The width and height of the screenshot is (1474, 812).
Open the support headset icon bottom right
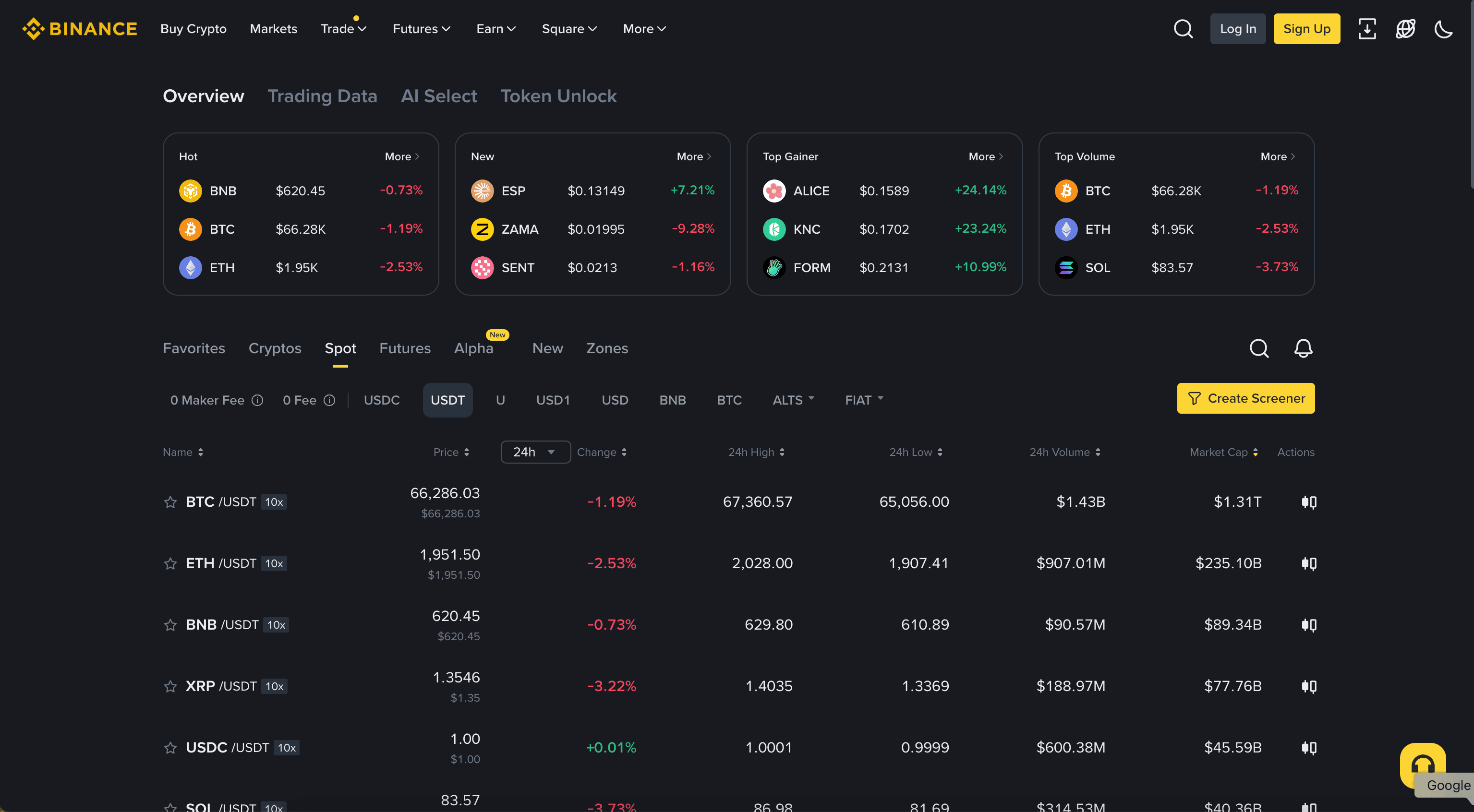(x=1423, y=766)
